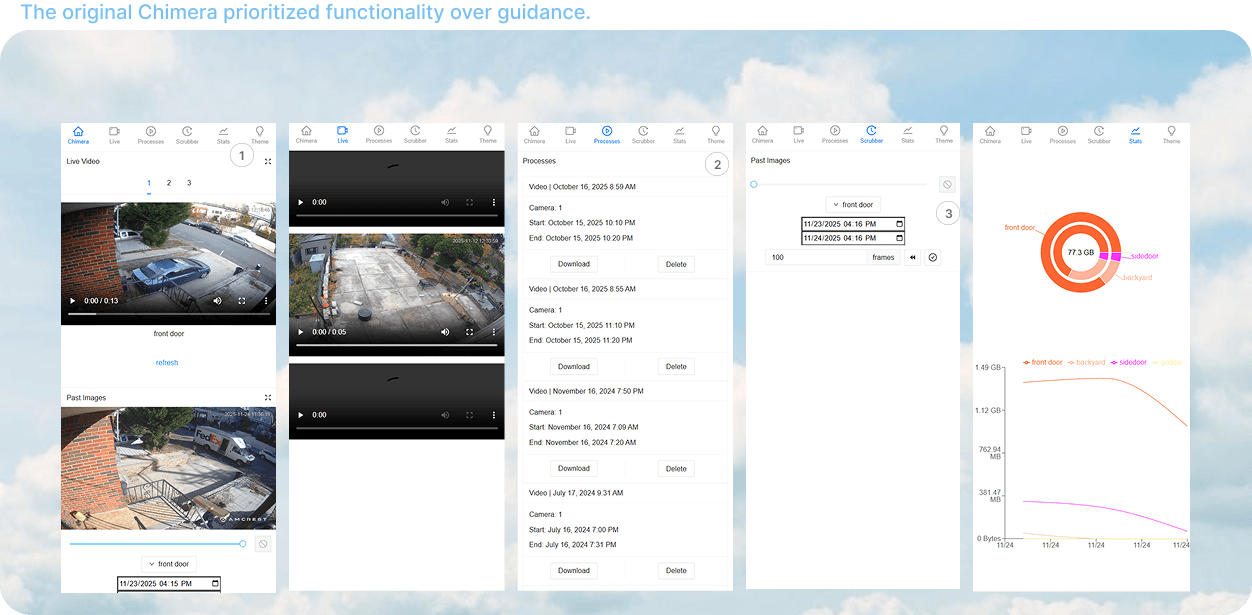Open the front door dropdown in the Scrubber panel

[853, 205]
